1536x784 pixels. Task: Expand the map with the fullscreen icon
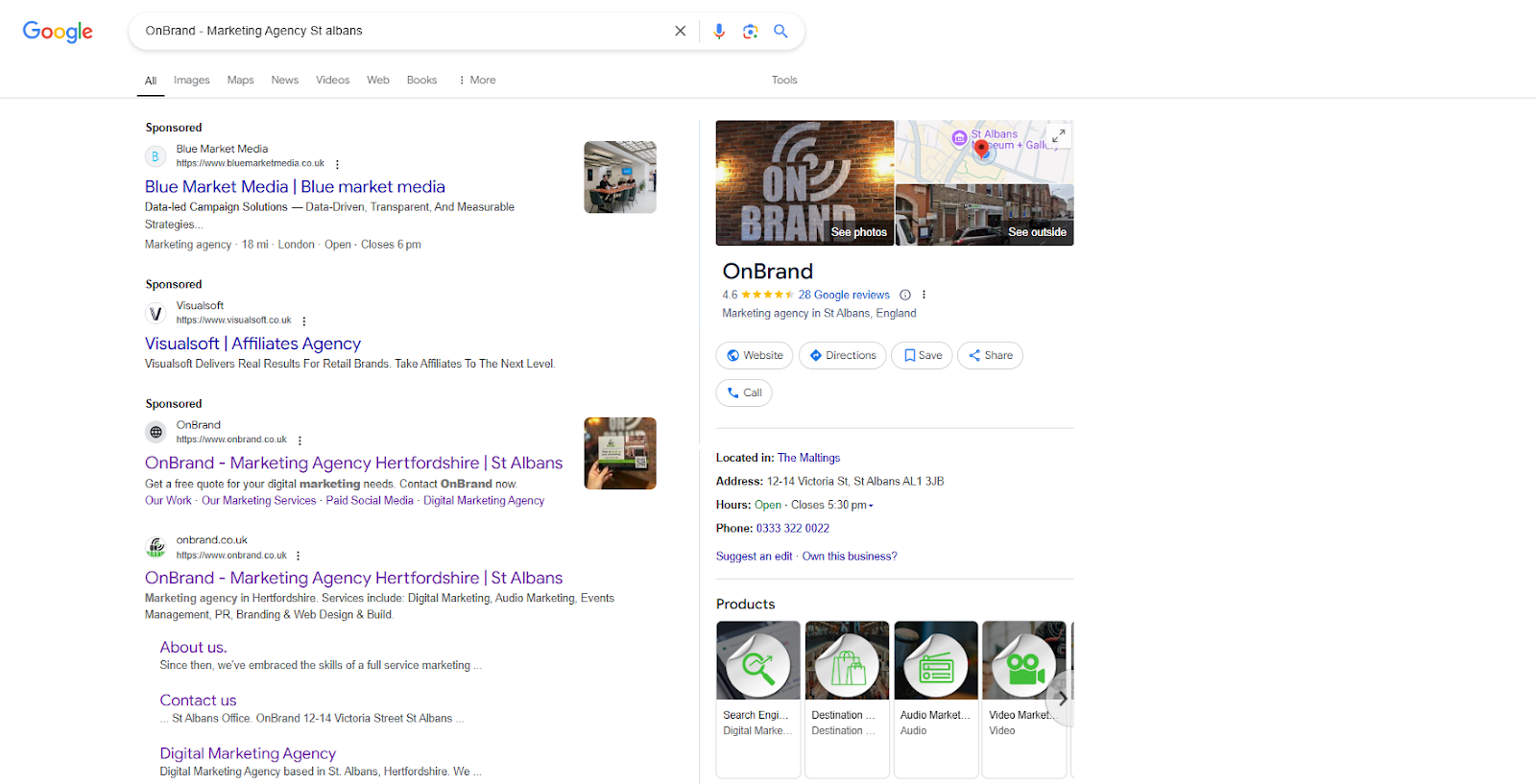pos(1058,135)
